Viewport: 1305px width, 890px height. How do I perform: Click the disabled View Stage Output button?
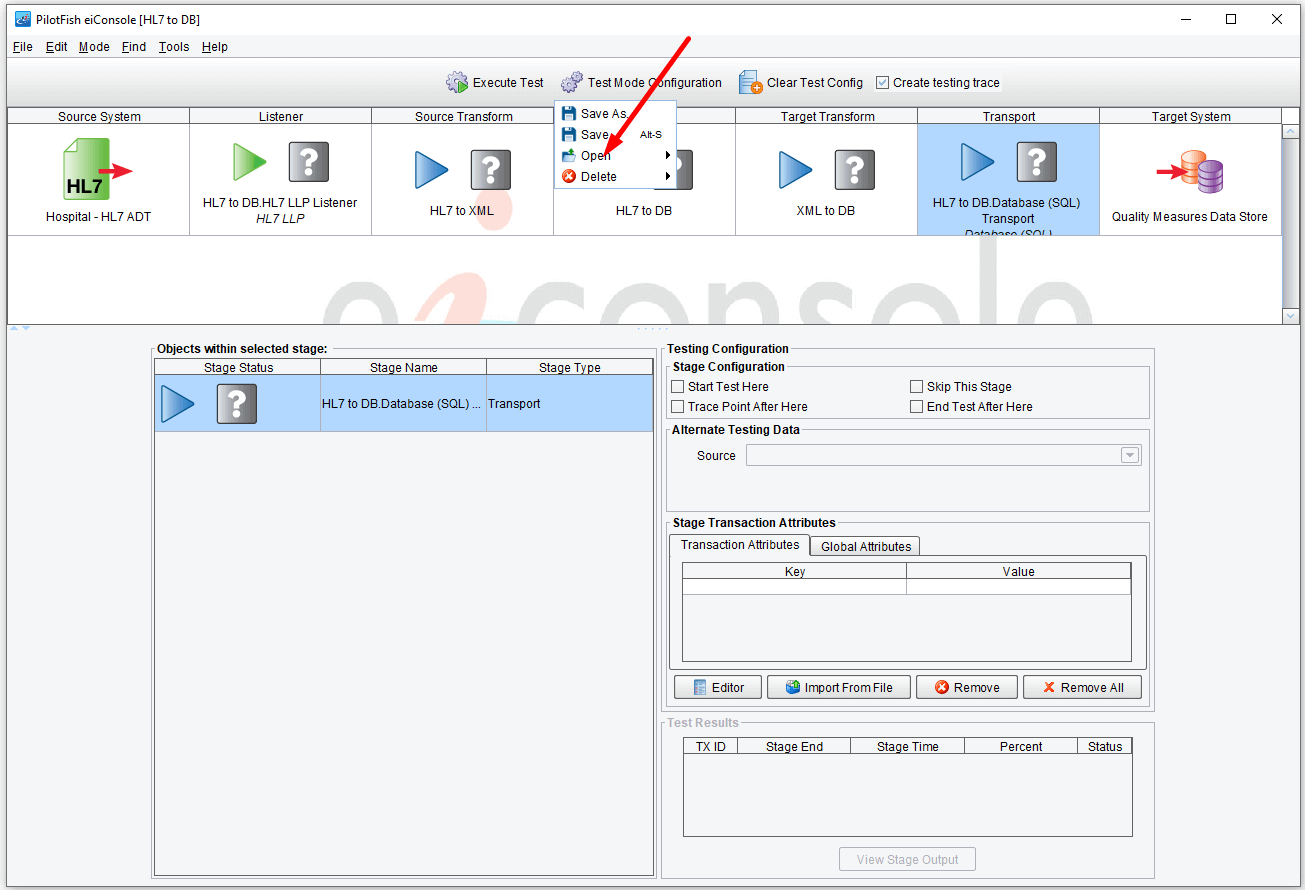(x=908, y=860)
